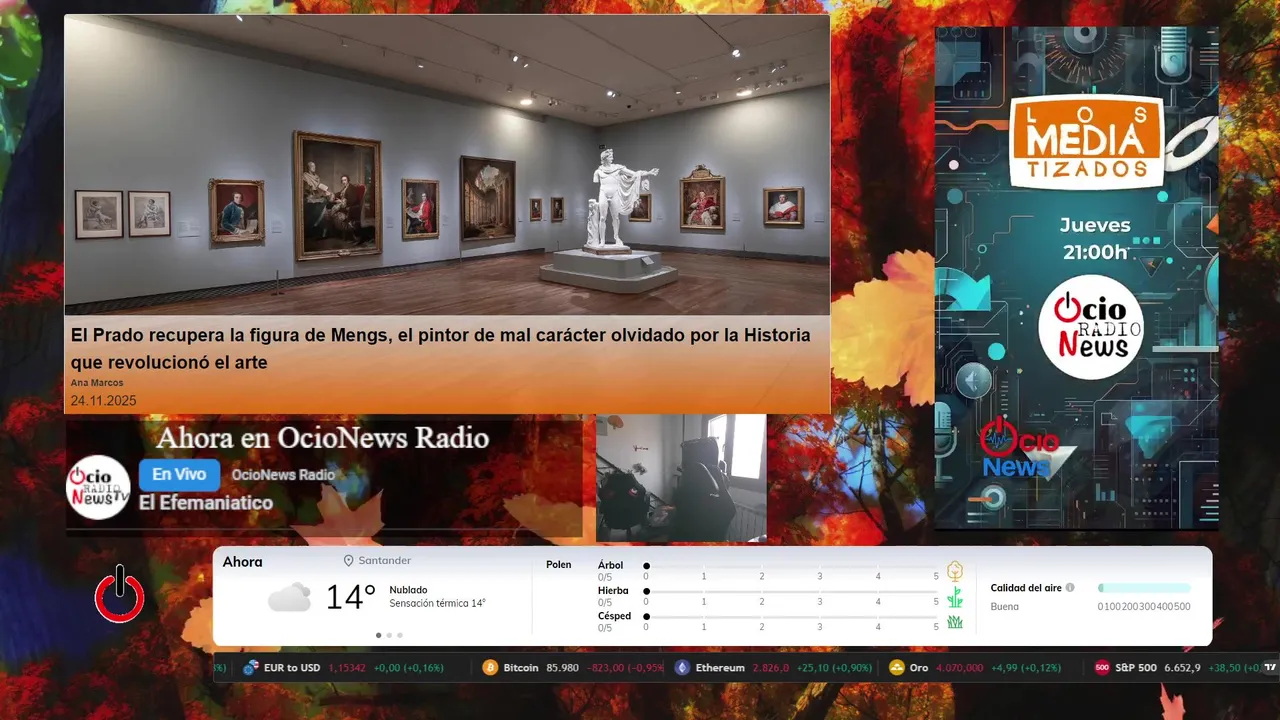Open the air quality info icon
This screenshot has height=720, width=1280.
pos(1070,588)
